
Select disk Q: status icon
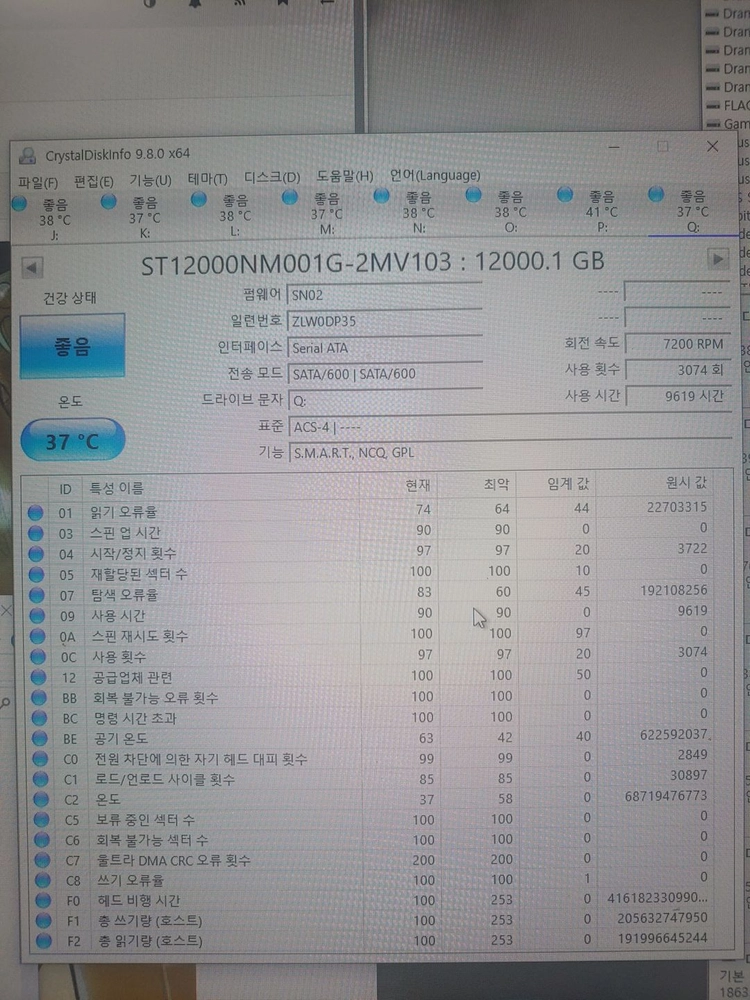(x=656, y=194)
